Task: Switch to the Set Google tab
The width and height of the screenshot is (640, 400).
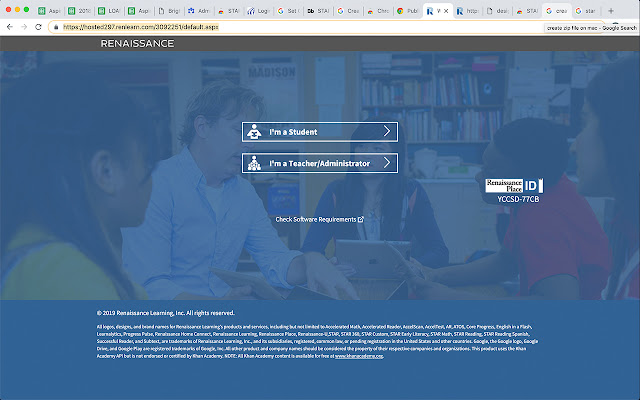Action: pyautogui.click(x=288, y=11)
